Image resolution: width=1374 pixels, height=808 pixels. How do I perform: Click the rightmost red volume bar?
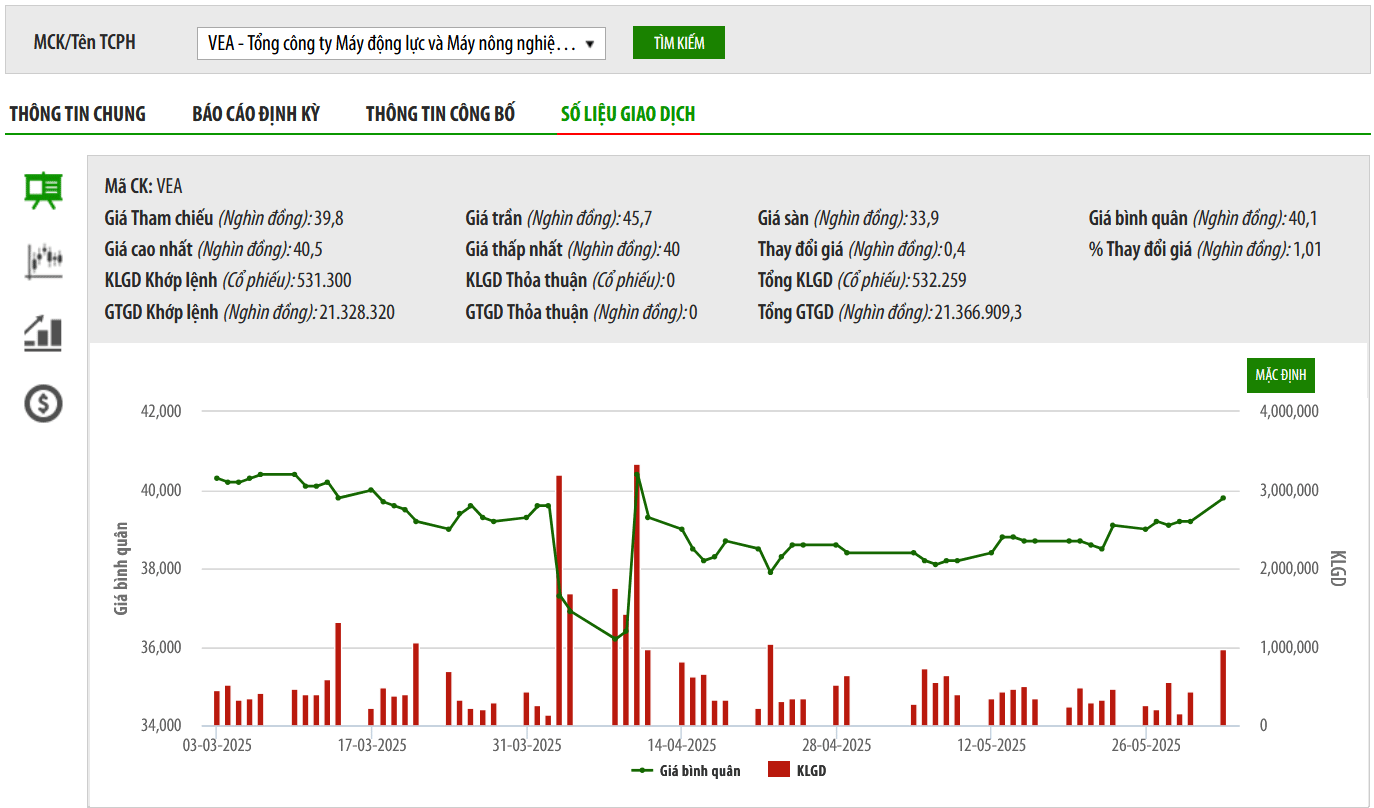click(1222, 688)
